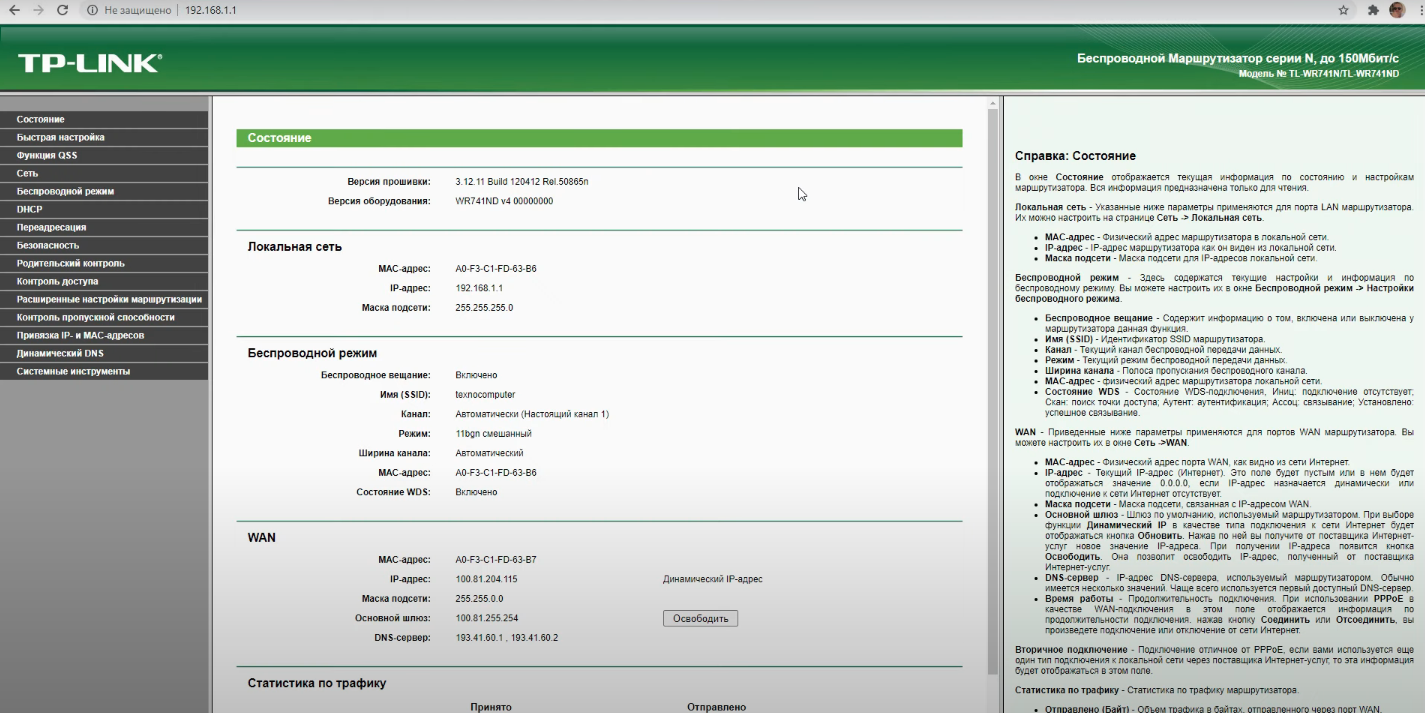
Task: Open the Chrome extensions puzzle icon
Action: point(1373,10)
